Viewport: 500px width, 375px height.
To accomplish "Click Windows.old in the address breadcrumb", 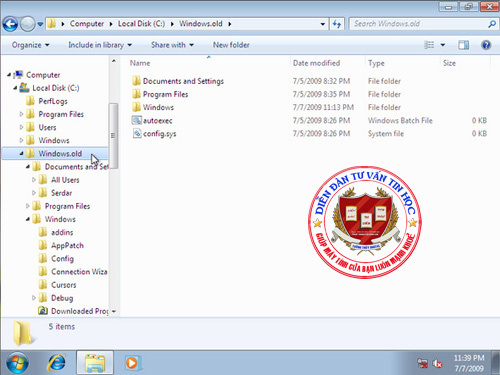I will 201,24.
